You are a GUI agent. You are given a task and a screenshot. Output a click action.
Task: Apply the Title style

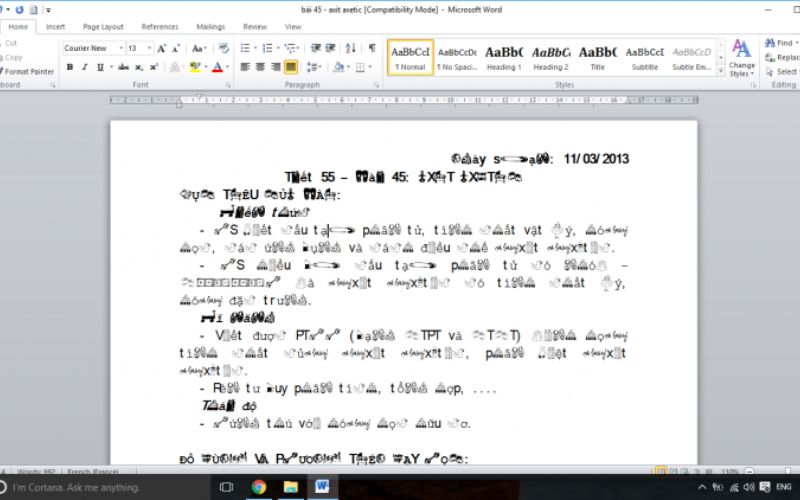click(x=597, y=58)
